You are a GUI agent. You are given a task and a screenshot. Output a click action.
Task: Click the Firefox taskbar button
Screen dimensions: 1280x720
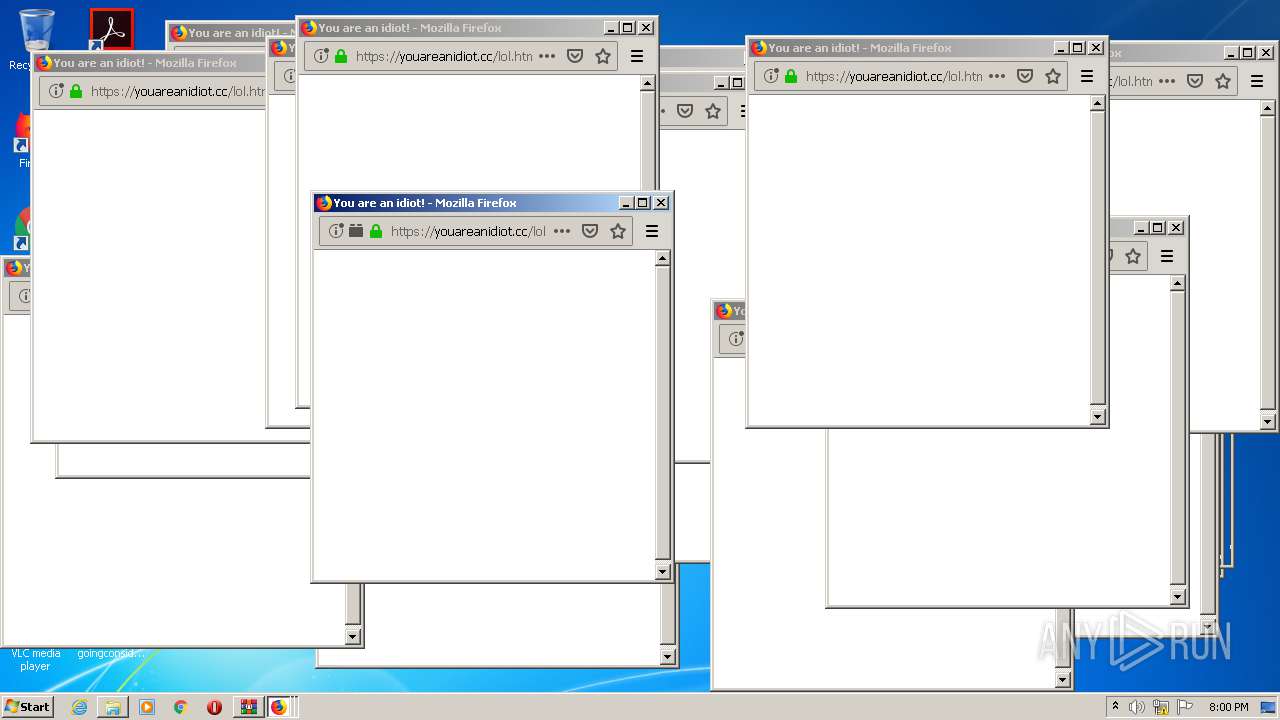279,707
